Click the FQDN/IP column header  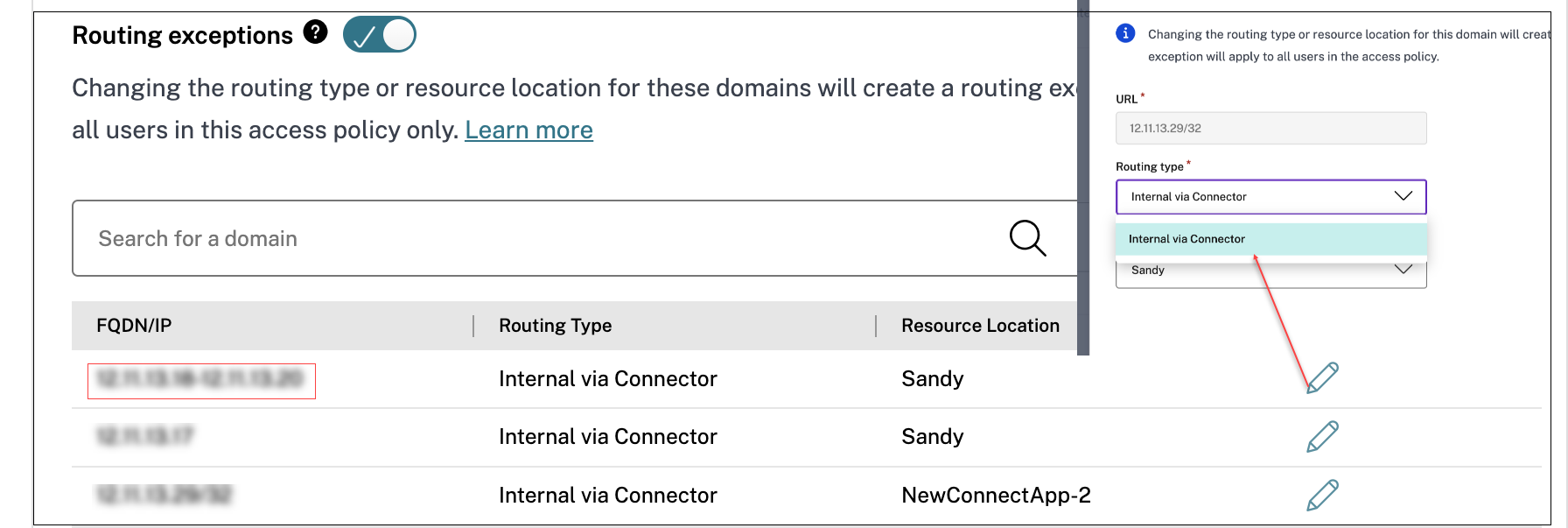click(x=134, y=326)
